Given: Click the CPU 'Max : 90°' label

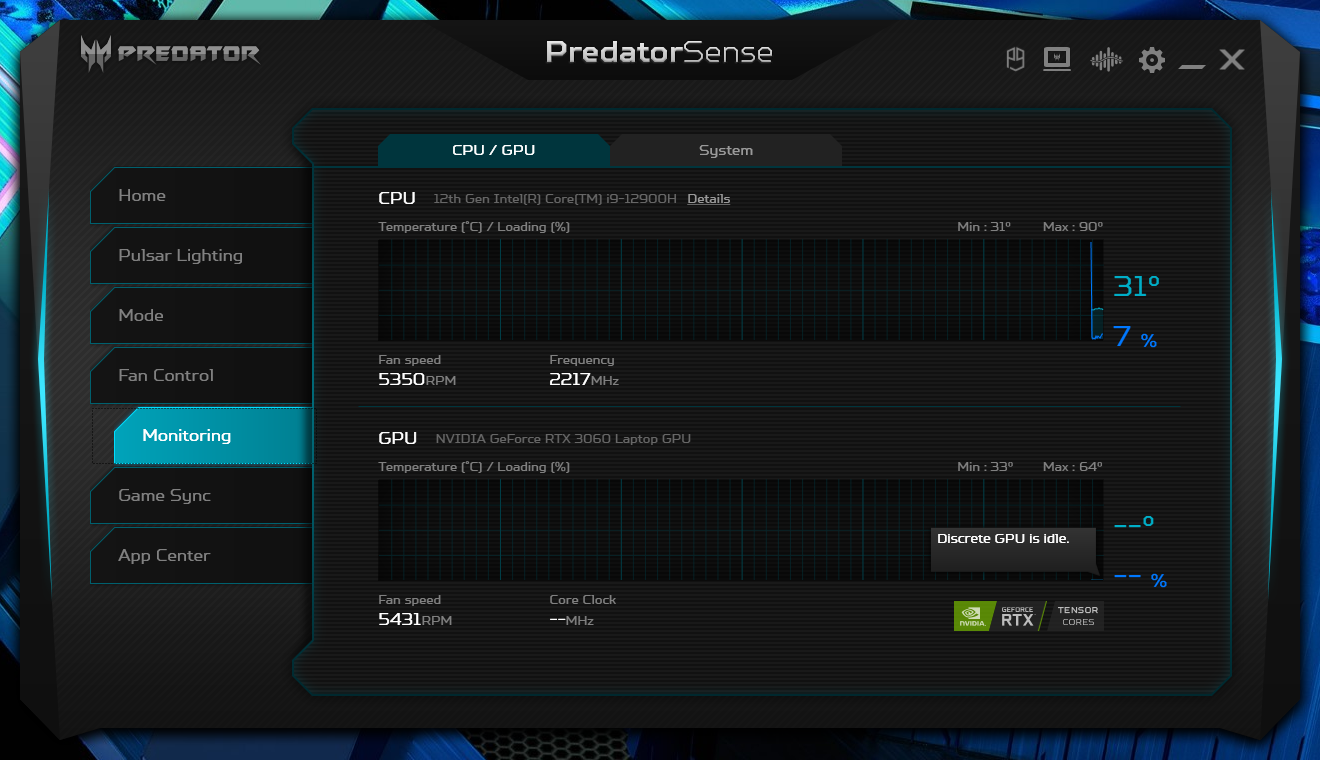Looking at the screenshot, I should point(1073,227).
